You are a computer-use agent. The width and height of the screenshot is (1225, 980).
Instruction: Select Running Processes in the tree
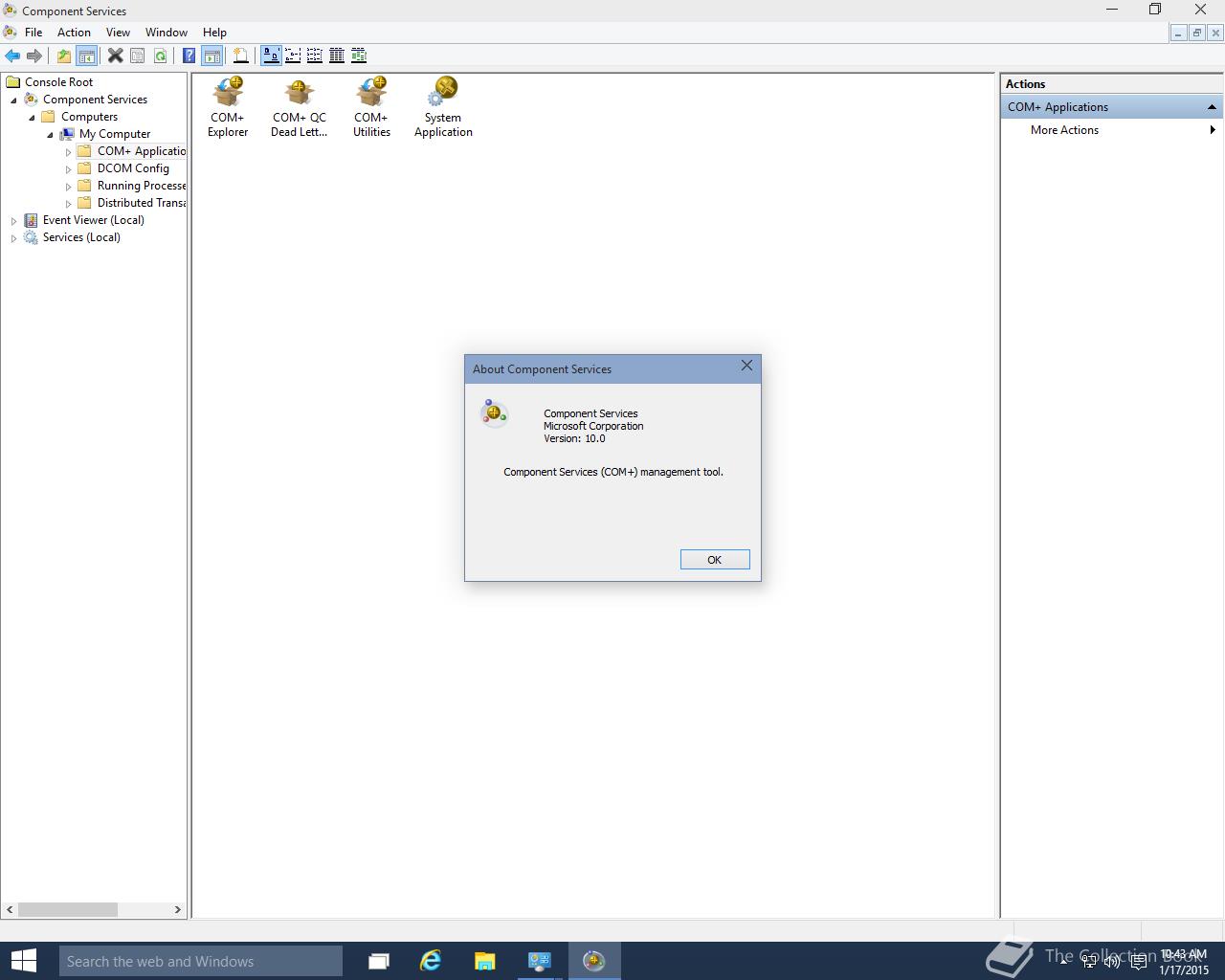pyautogui.click(x=141, y=186)
